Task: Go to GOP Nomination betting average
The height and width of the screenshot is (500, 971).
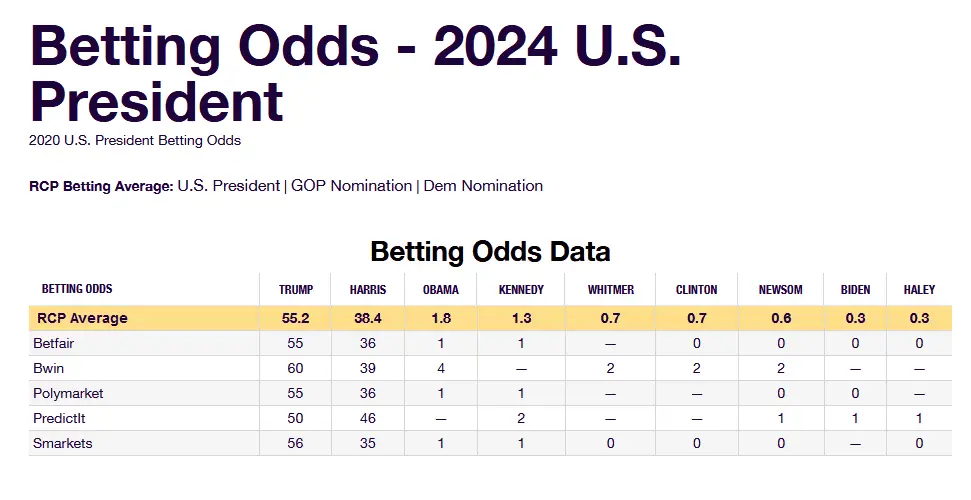Action: click(351, 186)
